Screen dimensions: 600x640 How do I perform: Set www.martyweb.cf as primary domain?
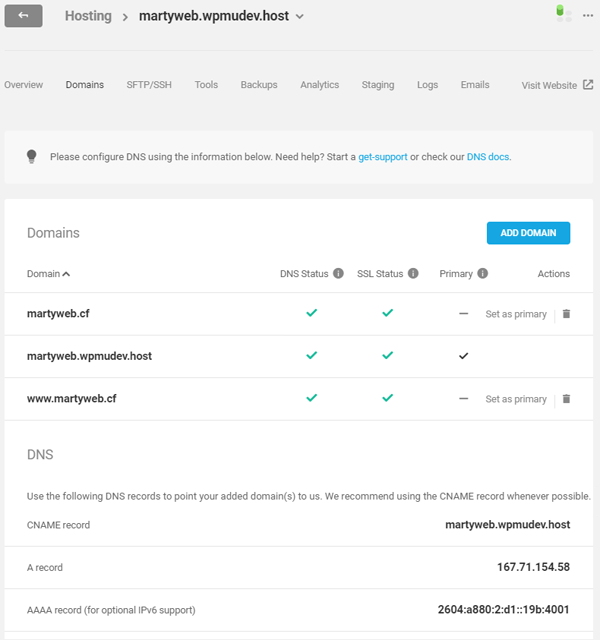(516, 399)
